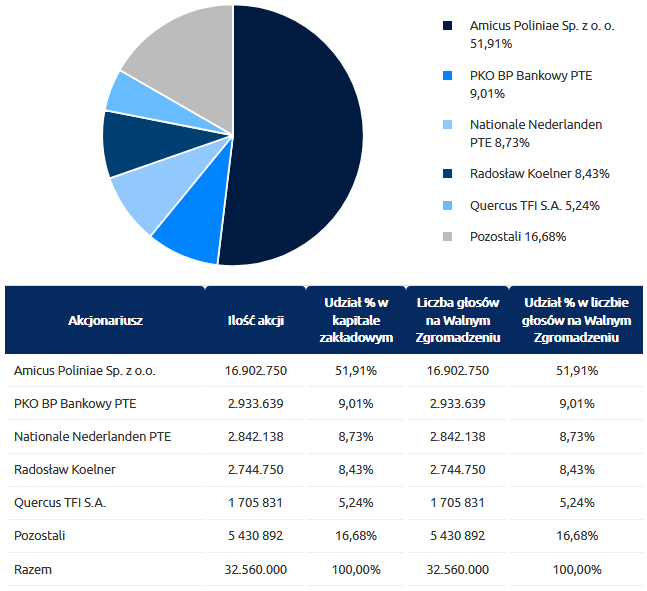Click 1 705 831 in the votes count column

pyautogui.click(x=458, y=503)
